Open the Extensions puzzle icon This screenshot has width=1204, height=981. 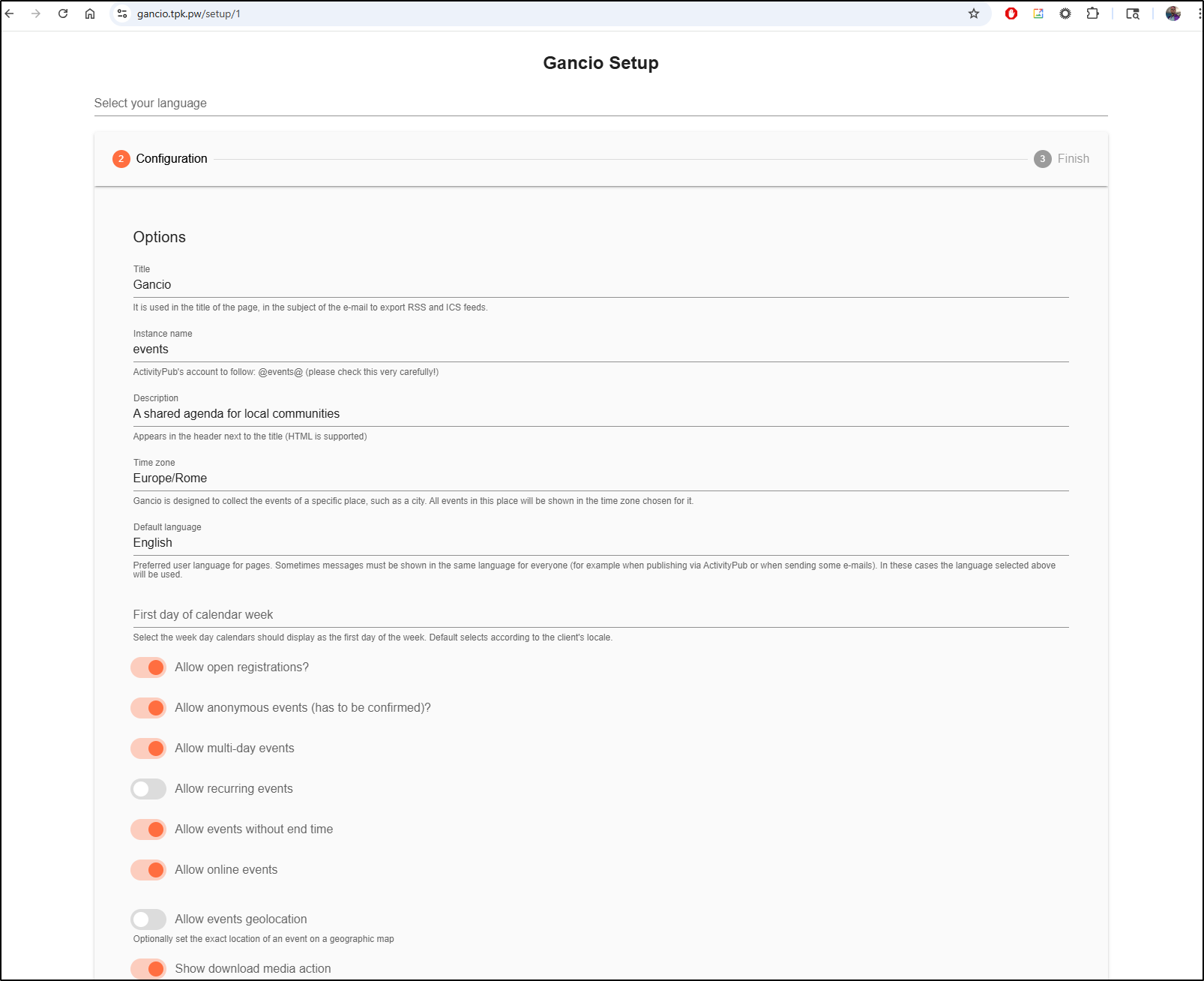(x=1093, y=13)
